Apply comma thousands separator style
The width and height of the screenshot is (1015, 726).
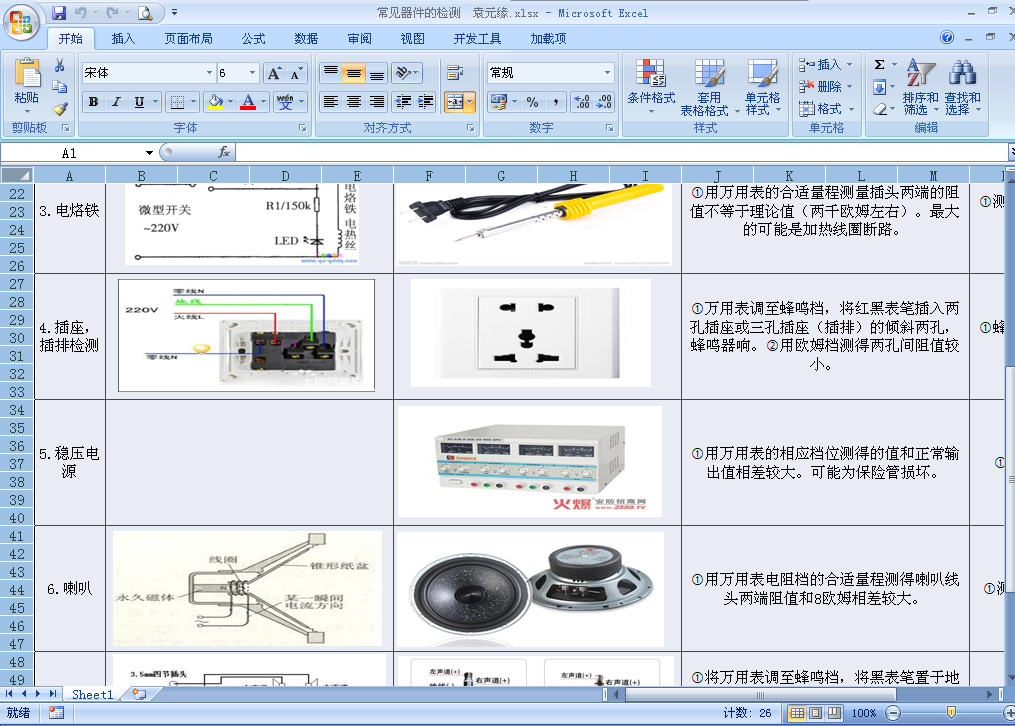point(555,102)
